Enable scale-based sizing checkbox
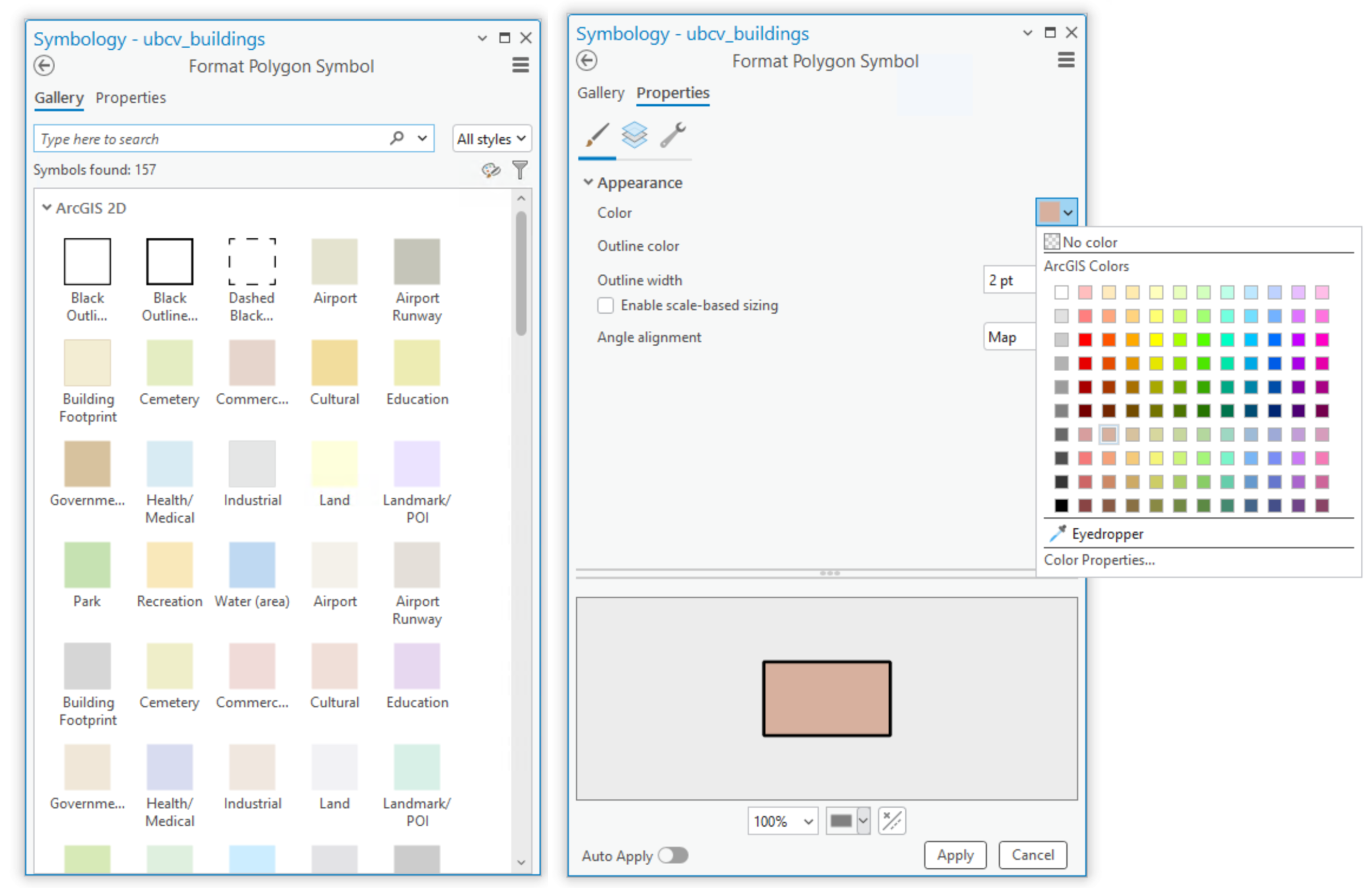Viewport: 1372px width, 888px height. tap(606, 305)
